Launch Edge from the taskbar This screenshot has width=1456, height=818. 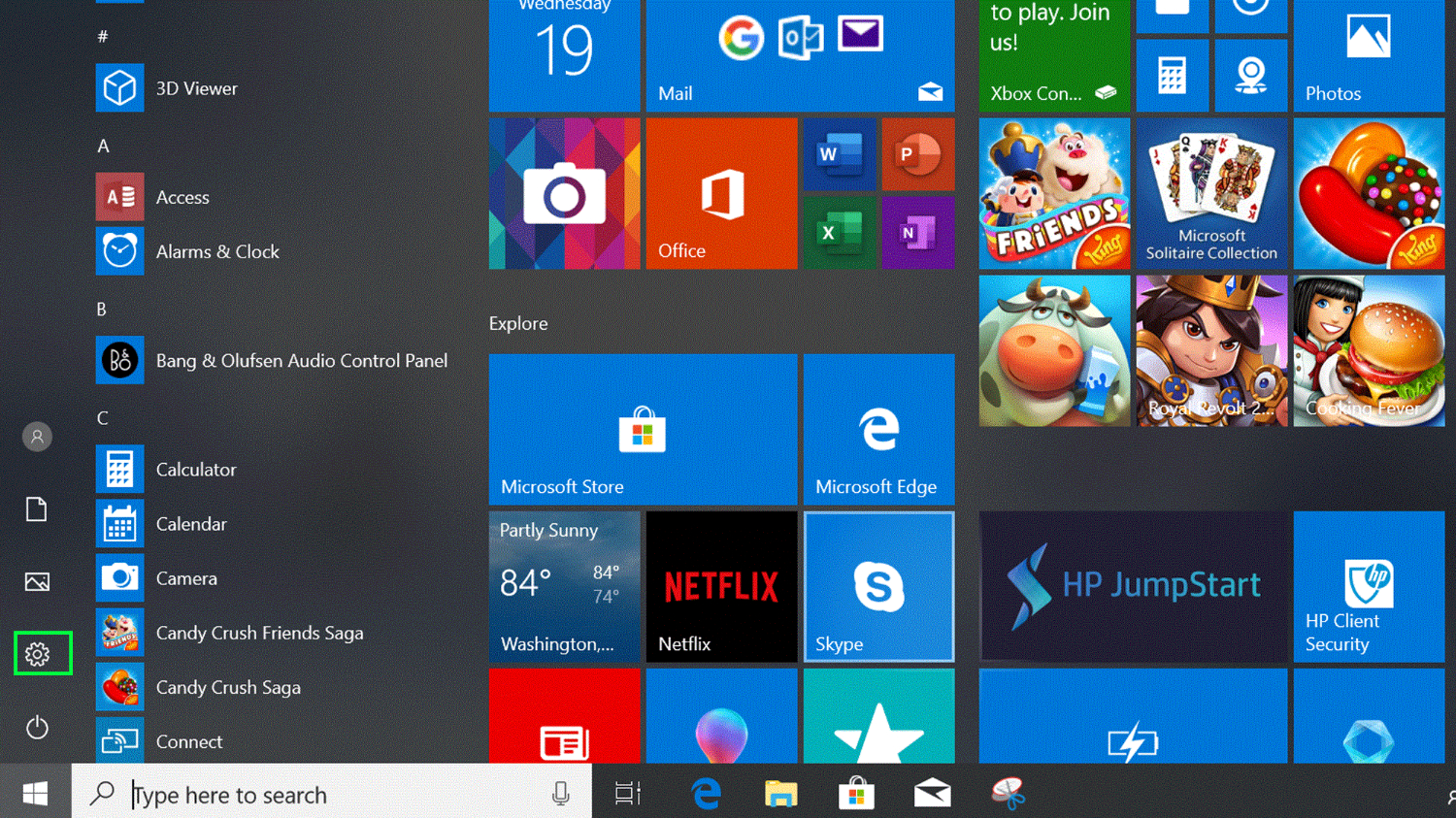pyautogui.click(x=706, y=794)
